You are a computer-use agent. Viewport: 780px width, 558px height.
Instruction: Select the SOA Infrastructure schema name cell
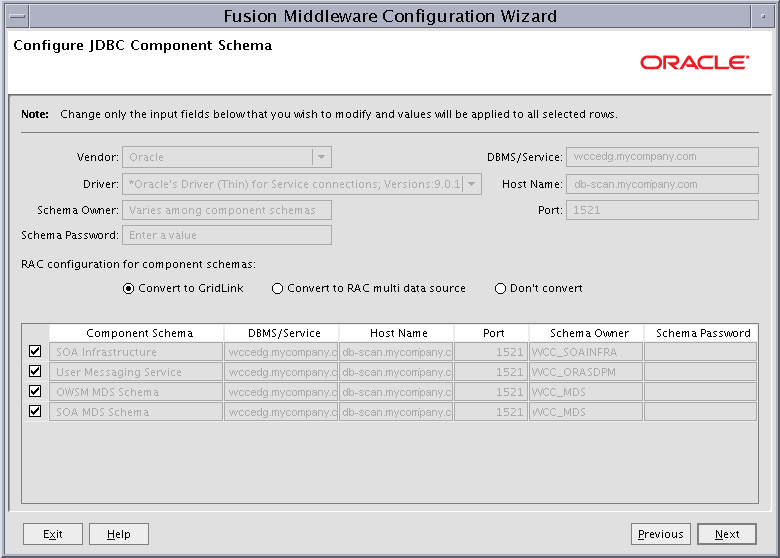(136, 352)
